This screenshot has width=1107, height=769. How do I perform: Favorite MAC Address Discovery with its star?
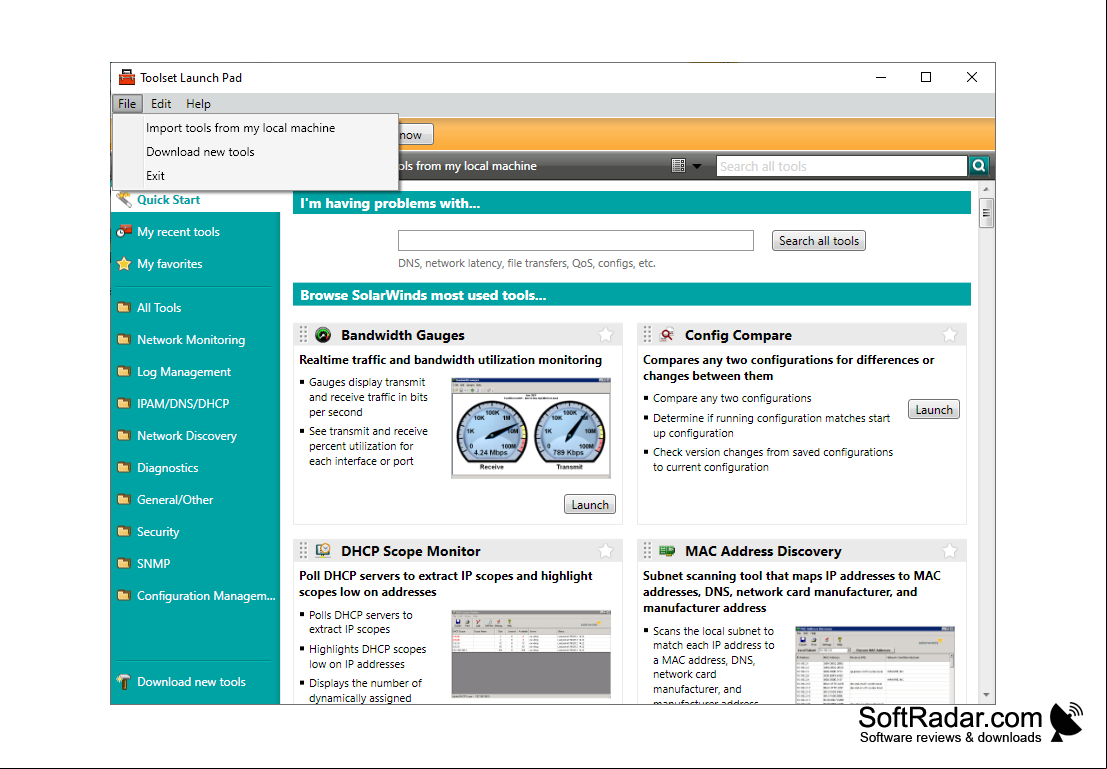(x=950, y=551)
